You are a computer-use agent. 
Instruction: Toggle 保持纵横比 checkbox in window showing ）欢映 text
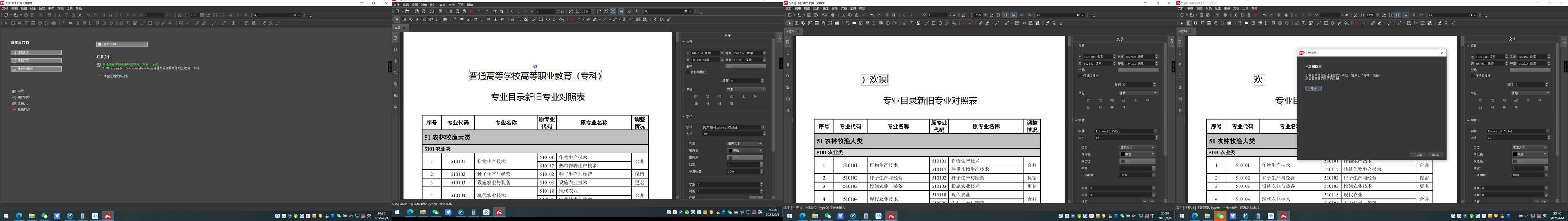coord(1080,76)
